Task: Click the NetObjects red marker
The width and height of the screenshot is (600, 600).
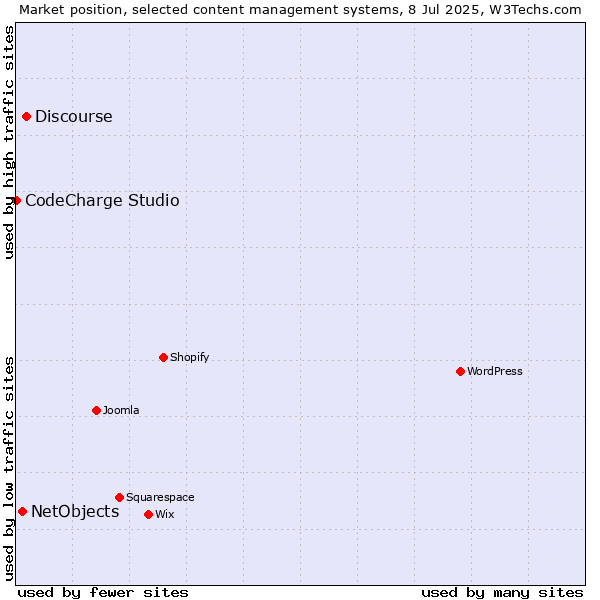Action: (23, 511)
